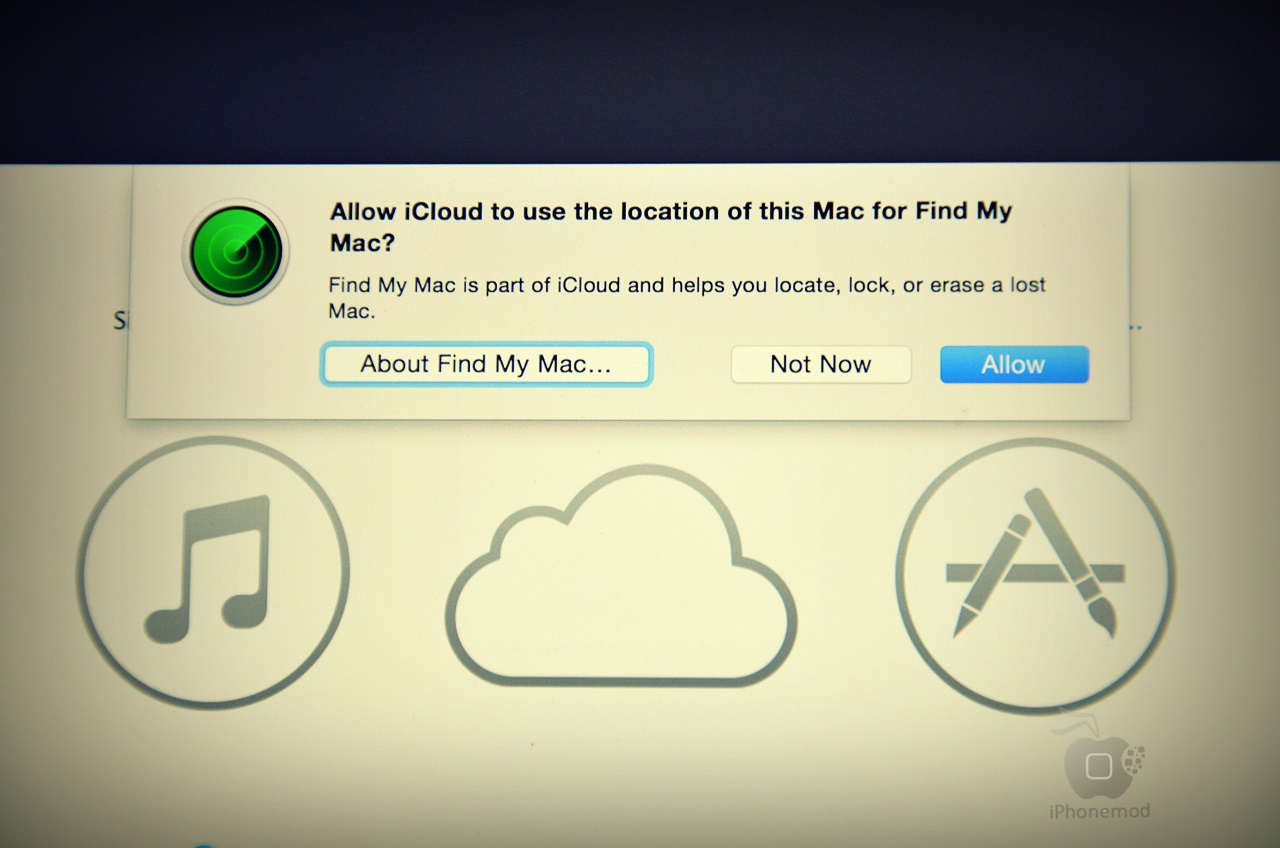
Task: Click the pencil inside the App Store icon
Action: tap(990, 573)
